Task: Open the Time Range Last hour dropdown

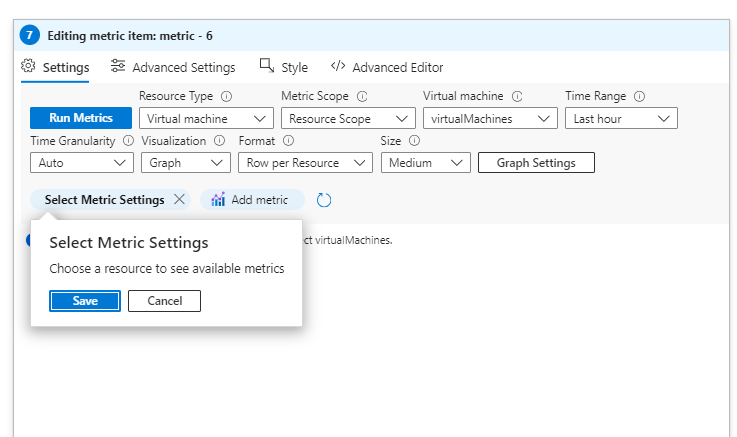Action: 621,118
